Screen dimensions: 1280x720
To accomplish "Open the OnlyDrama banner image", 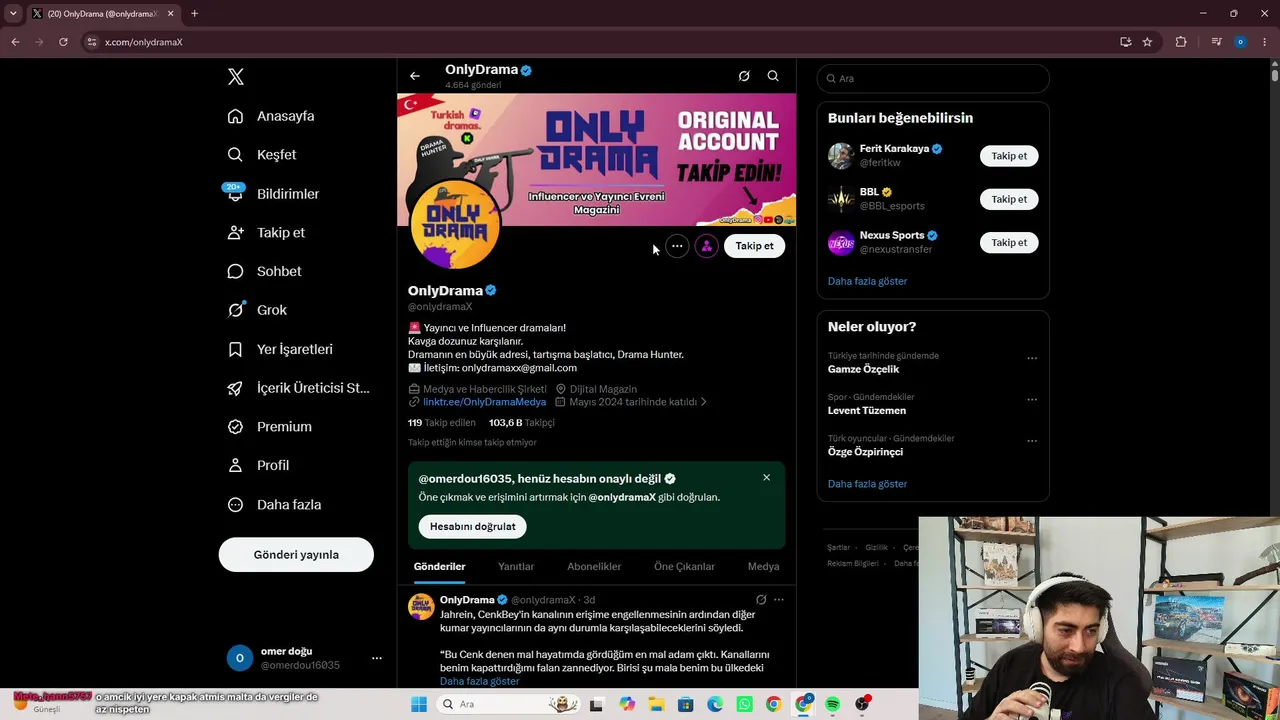I will tap(597, 160).
